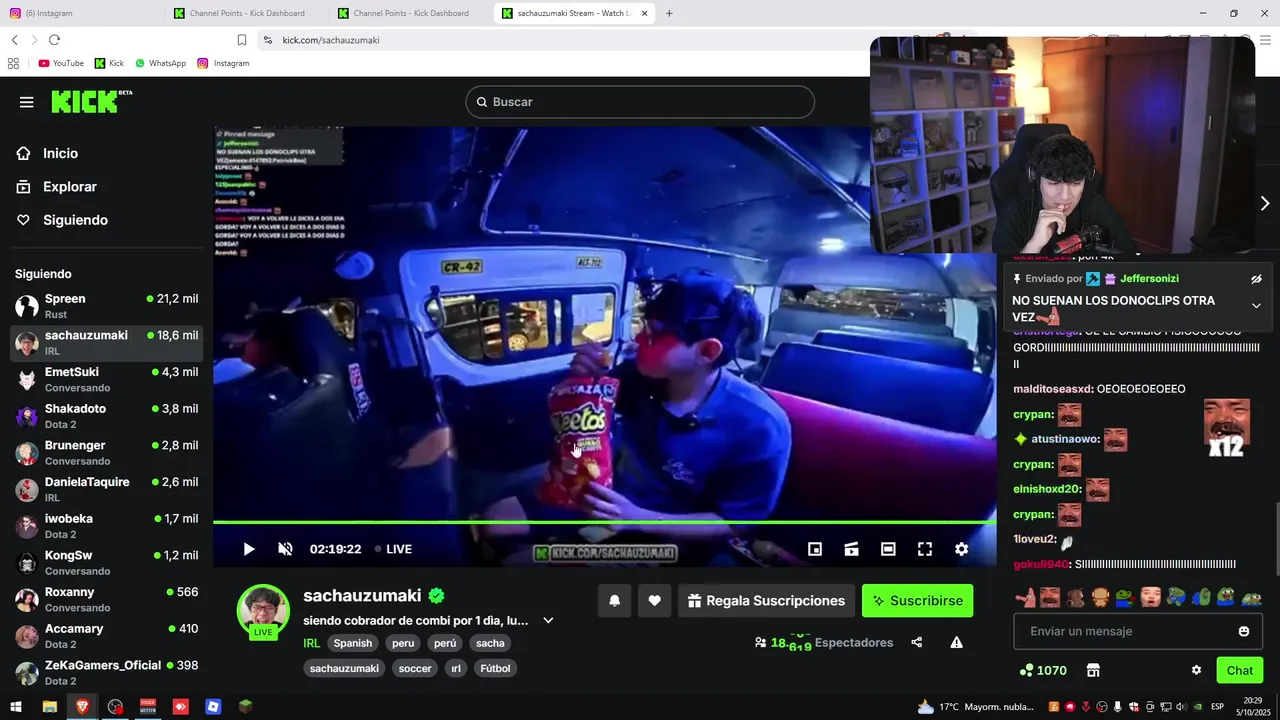The image size is (1280, 720).
Task: Bookmark this page
Action: (242, 40)
